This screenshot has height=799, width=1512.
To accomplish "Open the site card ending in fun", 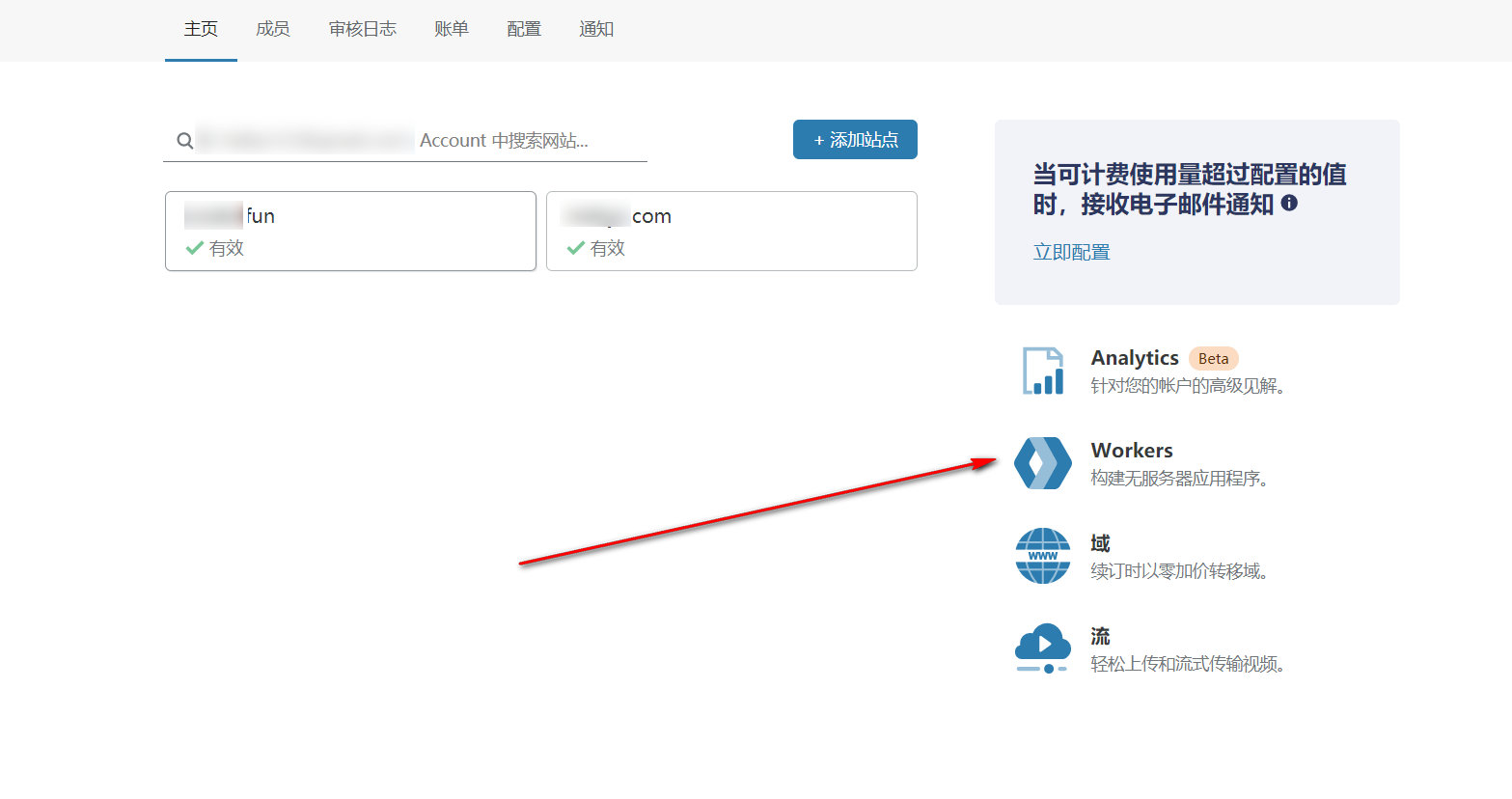I will click(x=350, y=231).
